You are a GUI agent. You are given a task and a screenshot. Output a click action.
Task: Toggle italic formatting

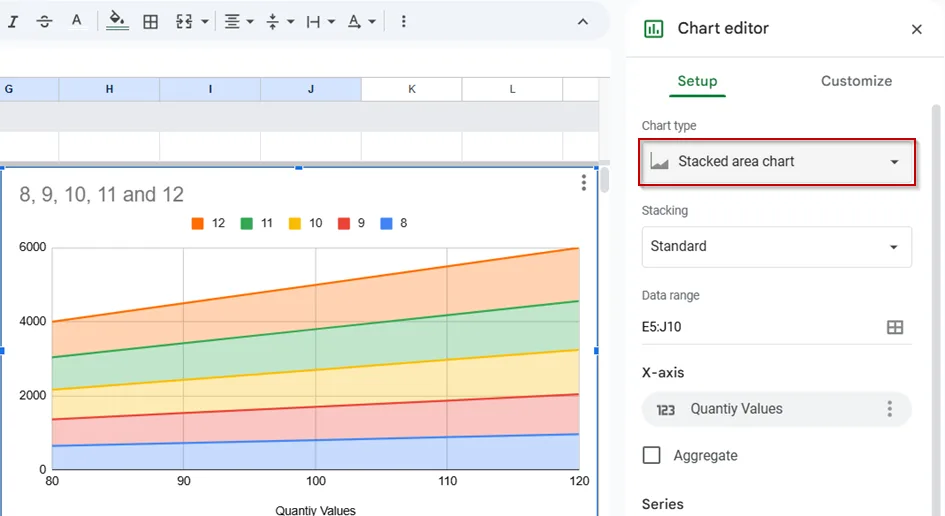tap(13, 22)
